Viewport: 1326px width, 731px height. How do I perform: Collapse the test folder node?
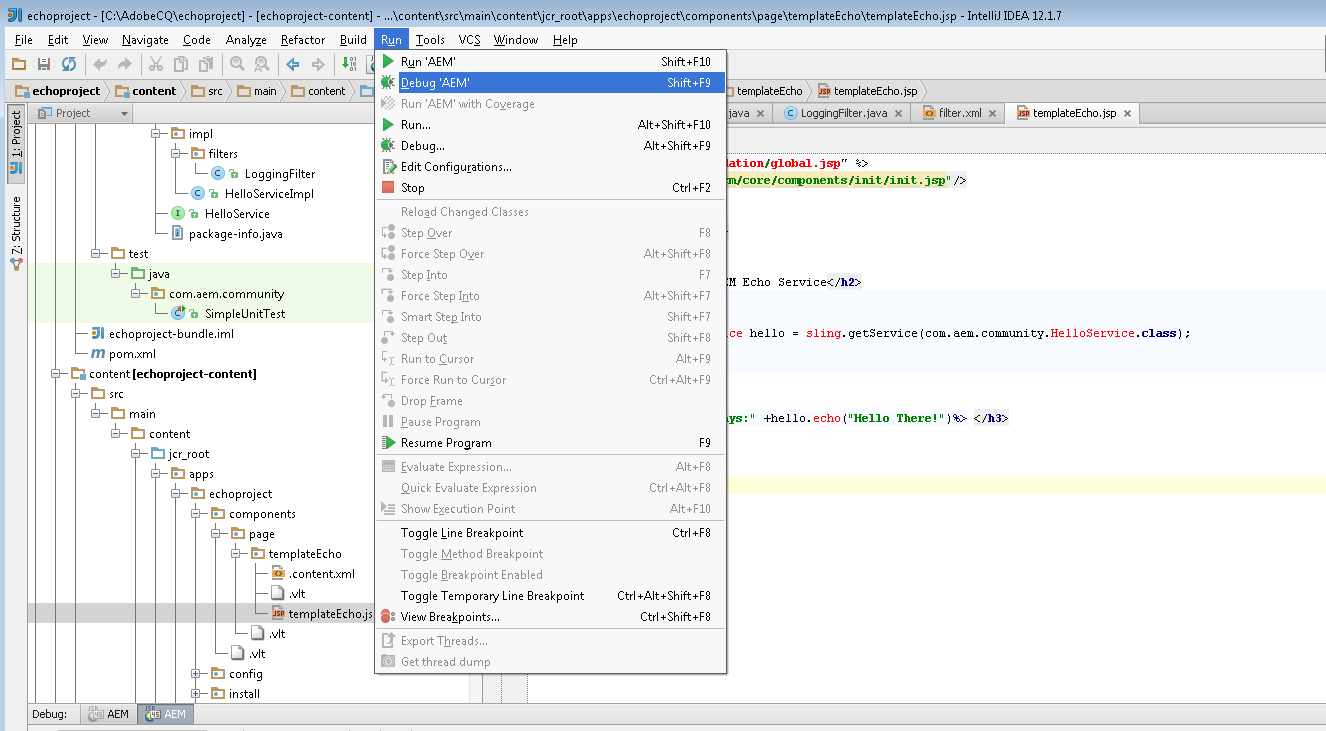[x=96, y=254]
